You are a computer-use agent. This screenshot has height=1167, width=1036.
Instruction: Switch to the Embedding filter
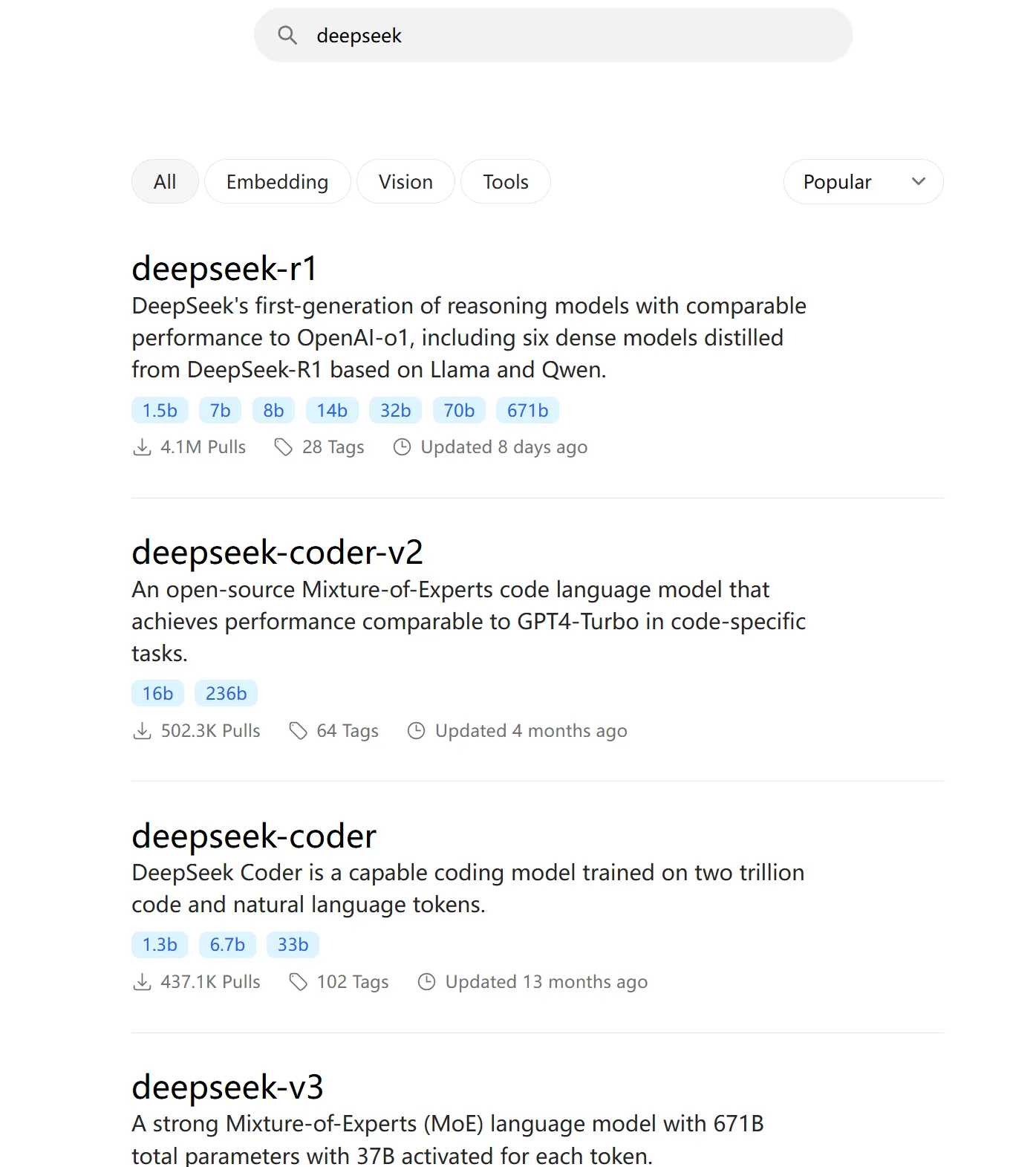(277, 181)
